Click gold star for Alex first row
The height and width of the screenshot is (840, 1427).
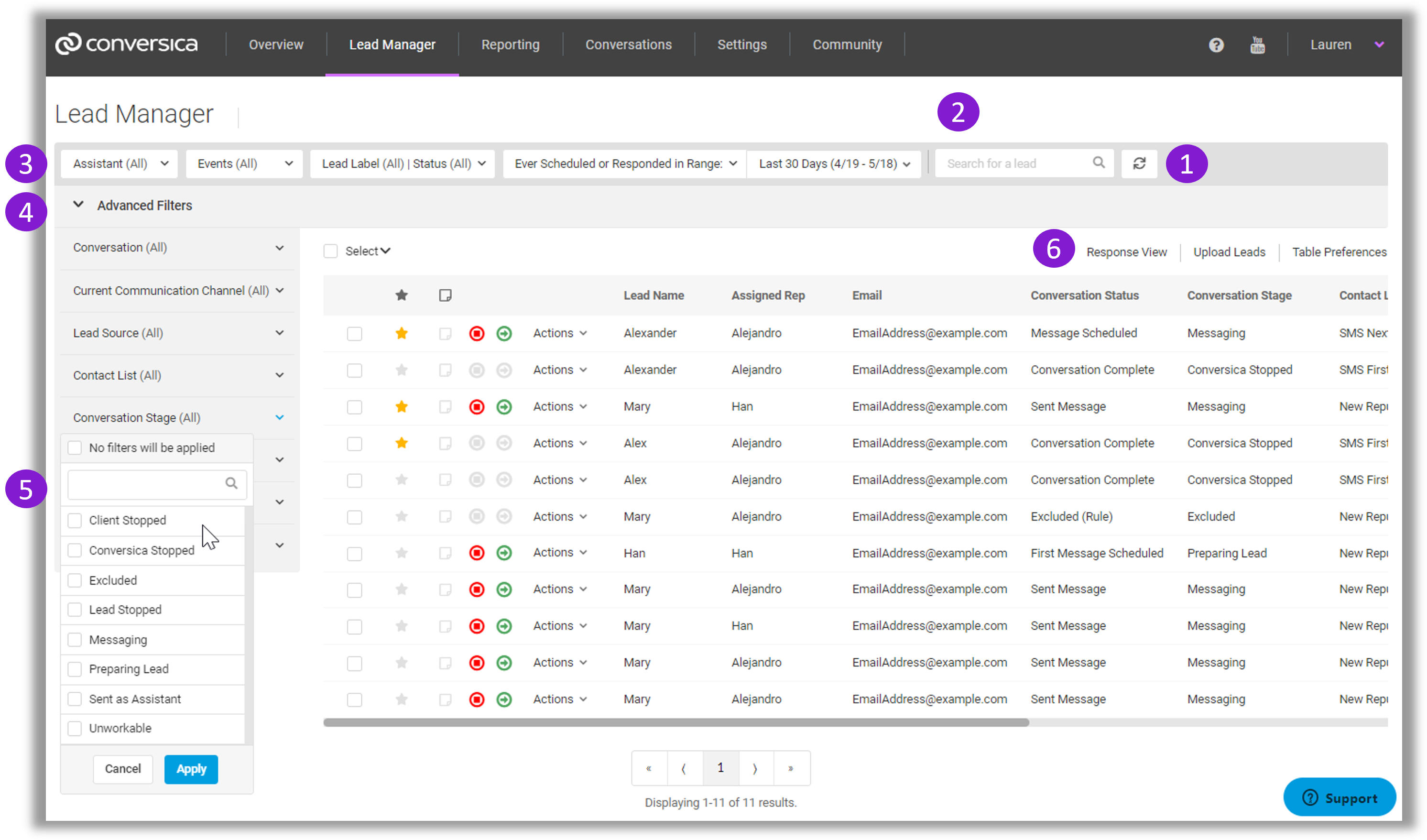[402, 443]
